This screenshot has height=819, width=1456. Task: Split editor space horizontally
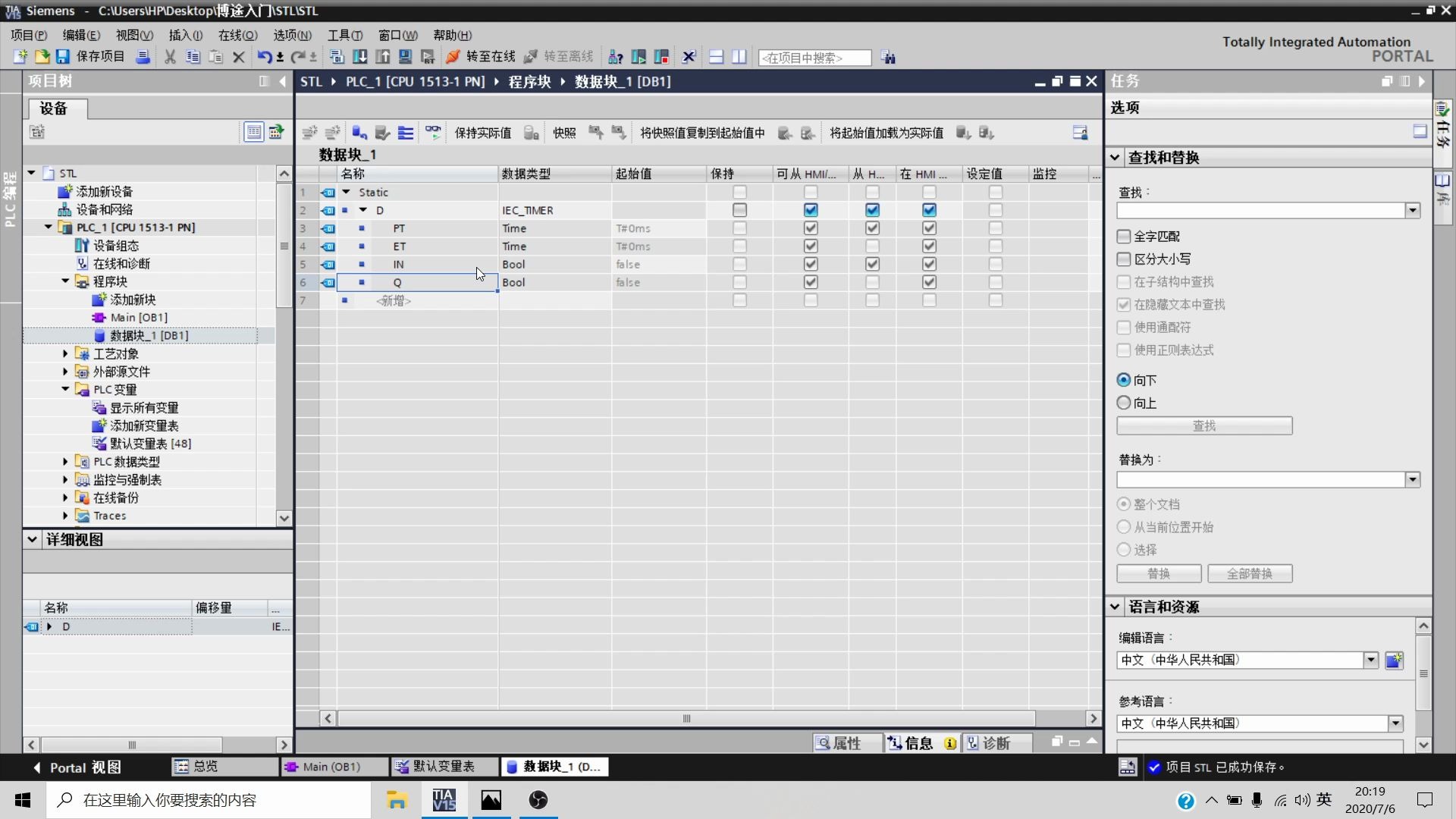pos(716,57)
